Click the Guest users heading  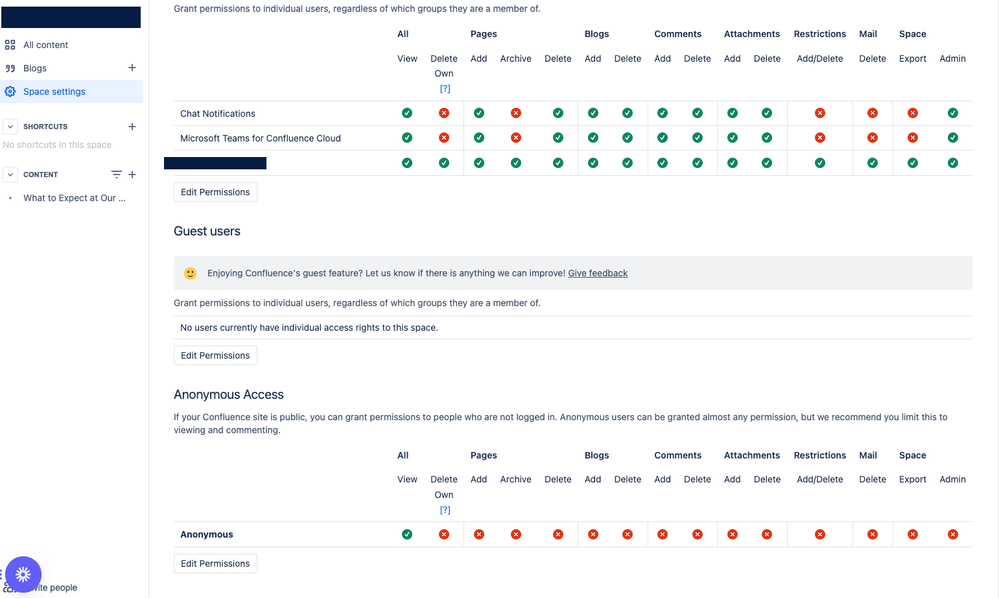click(207, 231)
